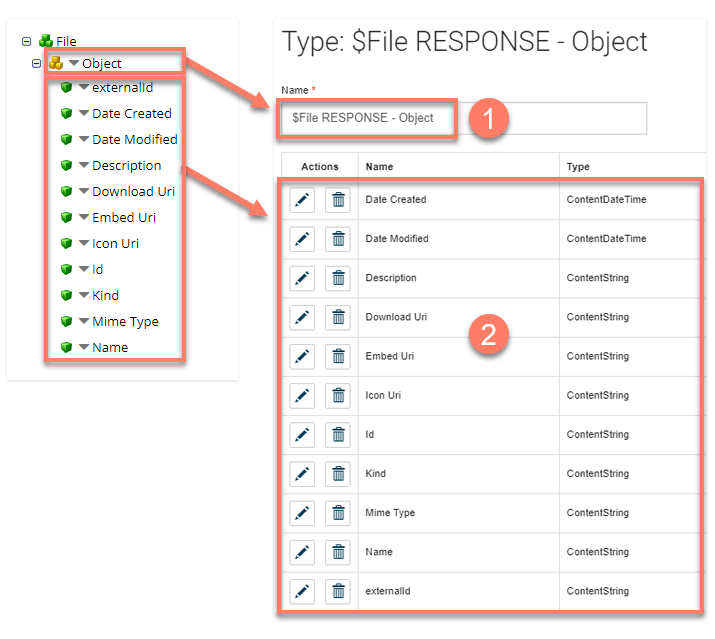Open dropdown arrow beside Mime Type

[x=84, y=321]
